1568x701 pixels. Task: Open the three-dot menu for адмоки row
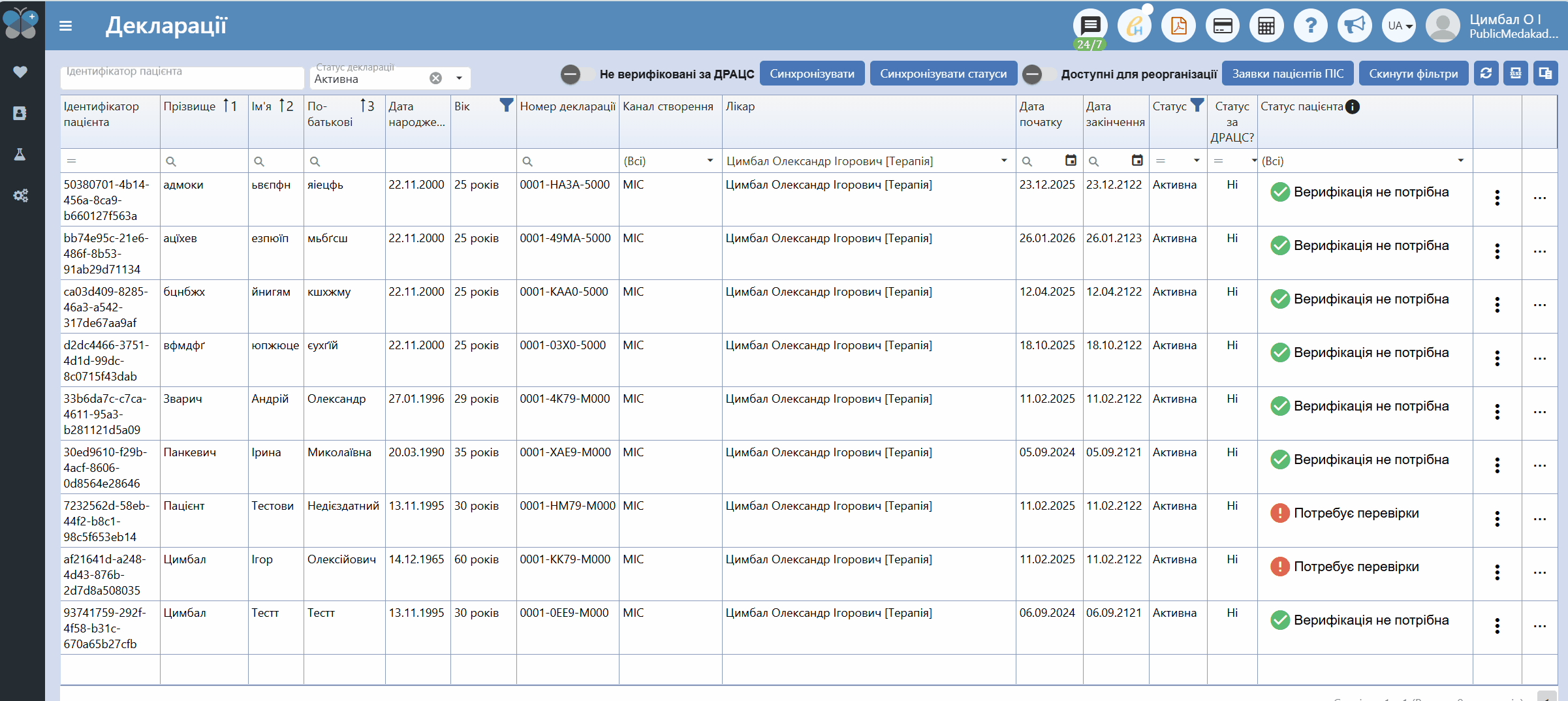tap(1497, 198)
